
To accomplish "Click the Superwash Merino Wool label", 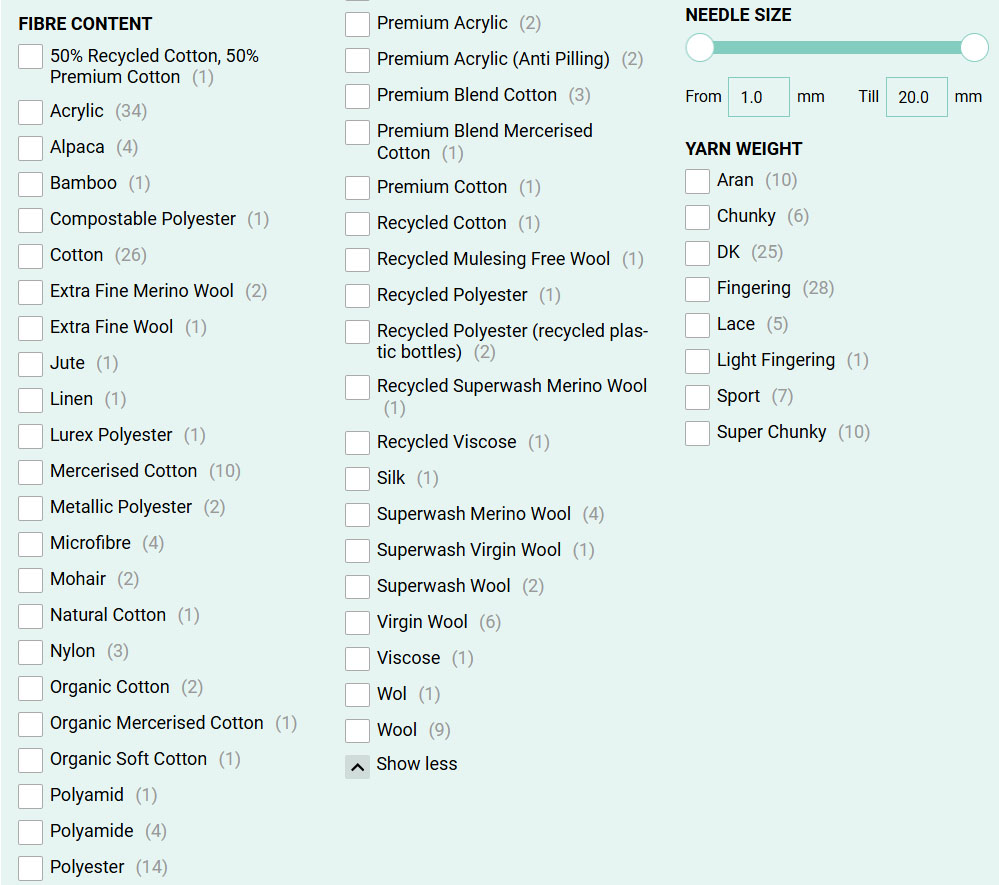I will coord(473,514).
